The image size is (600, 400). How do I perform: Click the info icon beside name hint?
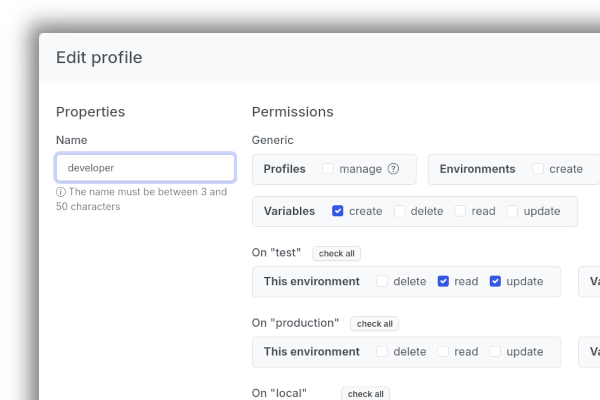pos(61,192)
